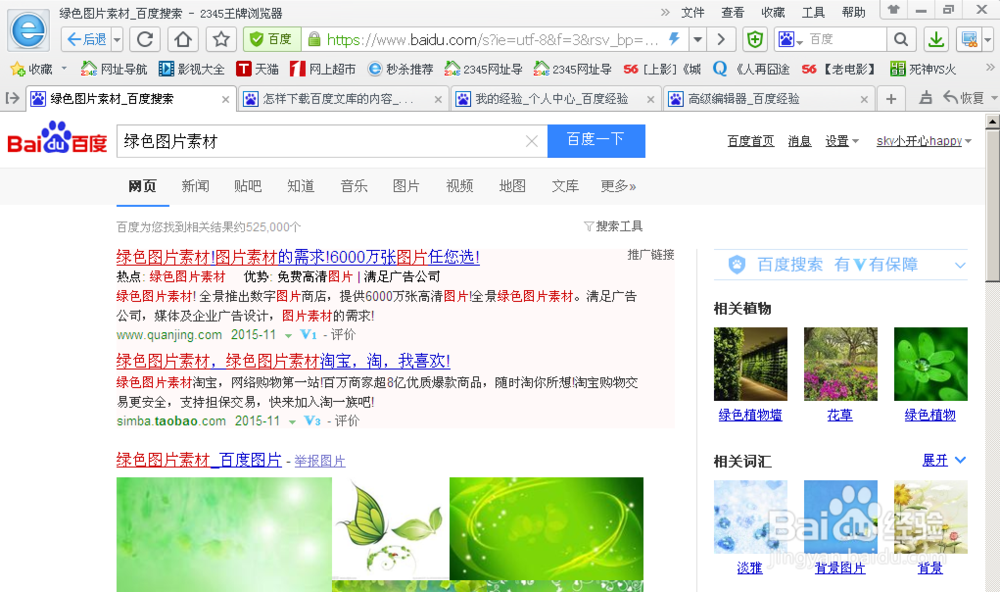Image resolution: width=1000 pixels, height=592 pixels.
Task: Click the address bar URL field
Action: [492, 40]
